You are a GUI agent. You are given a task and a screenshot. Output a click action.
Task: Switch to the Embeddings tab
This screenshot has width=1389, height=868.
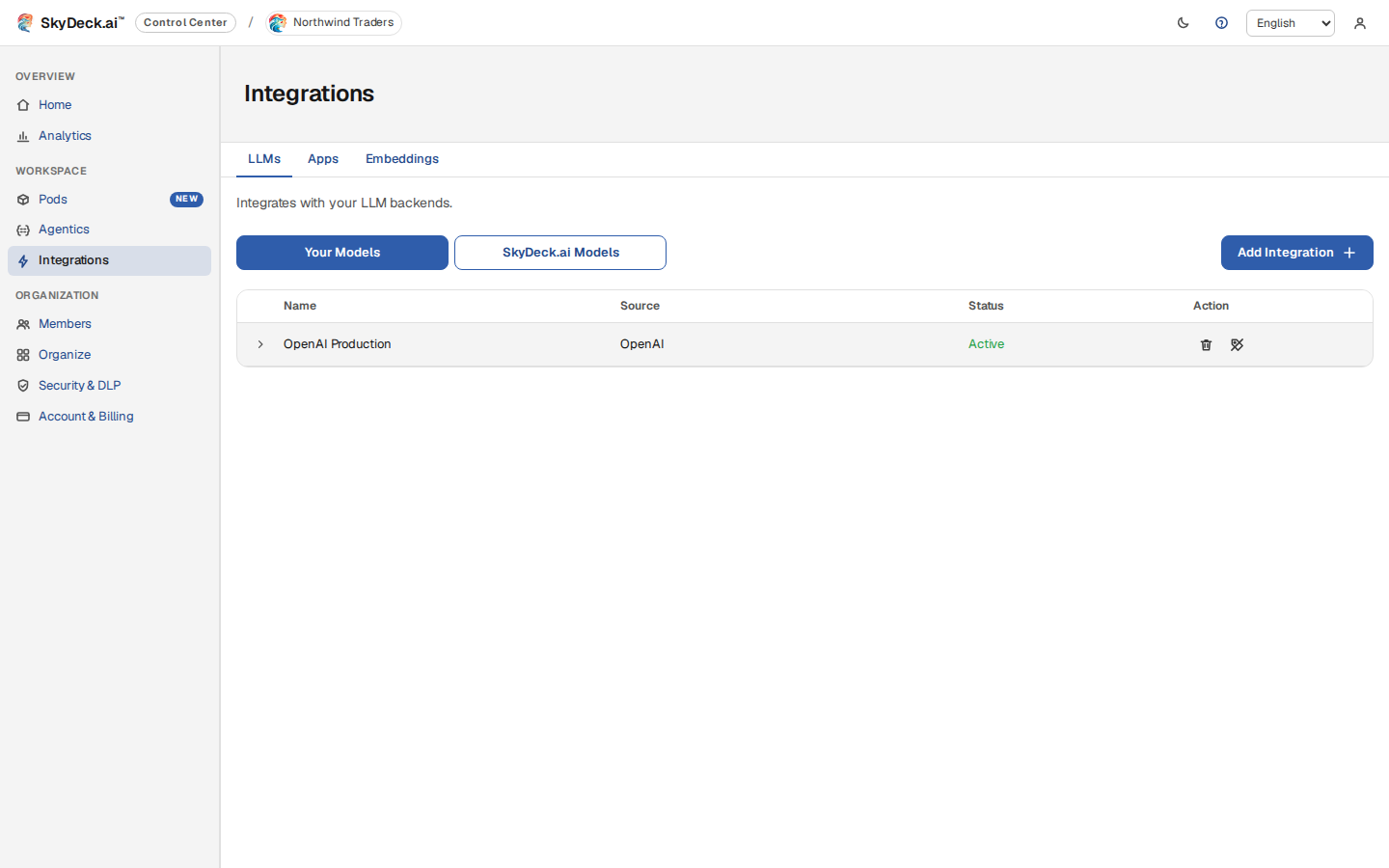pos(402,159)
